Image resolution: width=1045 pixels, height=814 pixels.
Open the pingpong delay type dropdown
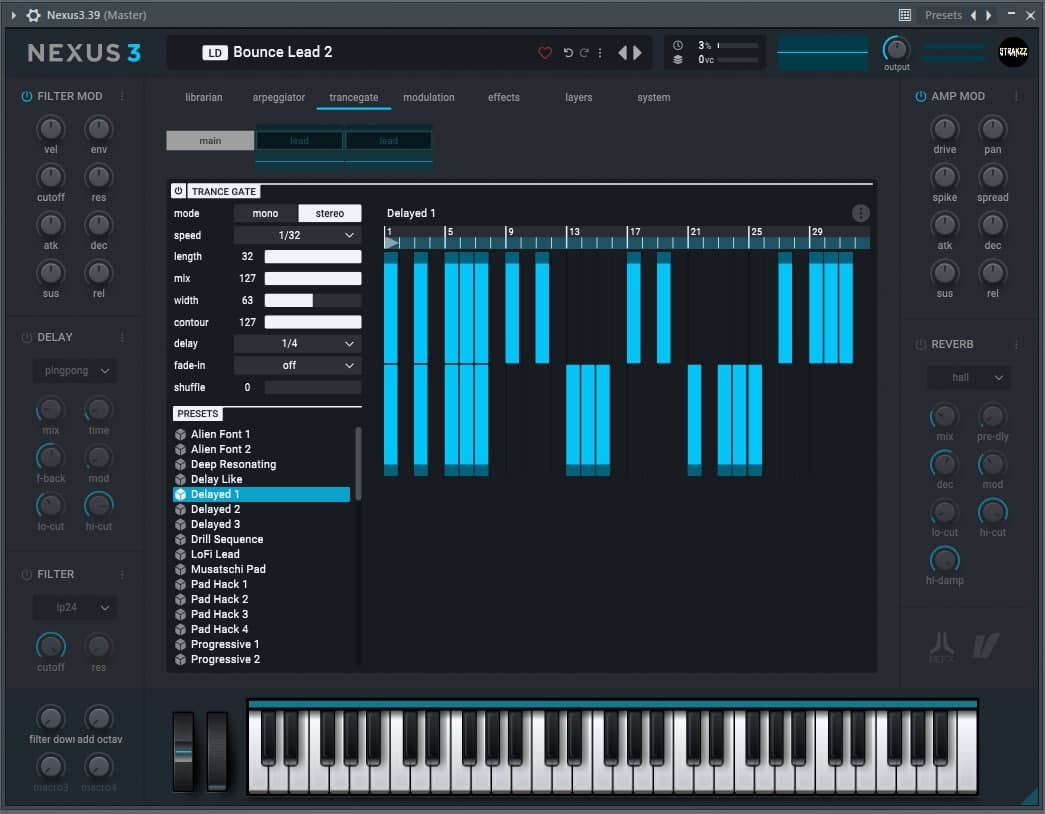[75, 371]
